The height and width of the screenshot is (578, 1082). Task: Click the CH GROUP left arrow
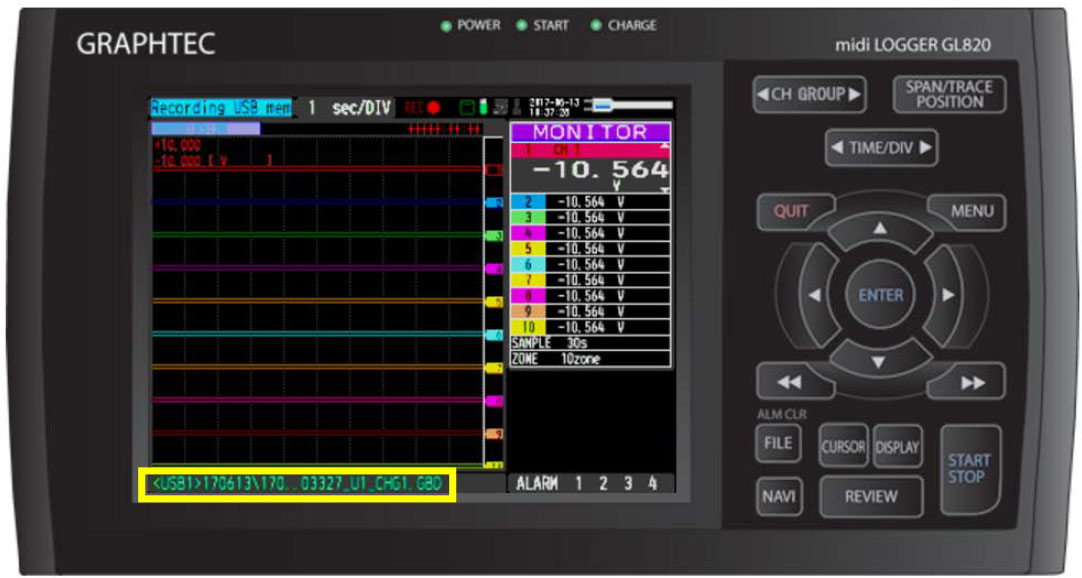[763, 94]
